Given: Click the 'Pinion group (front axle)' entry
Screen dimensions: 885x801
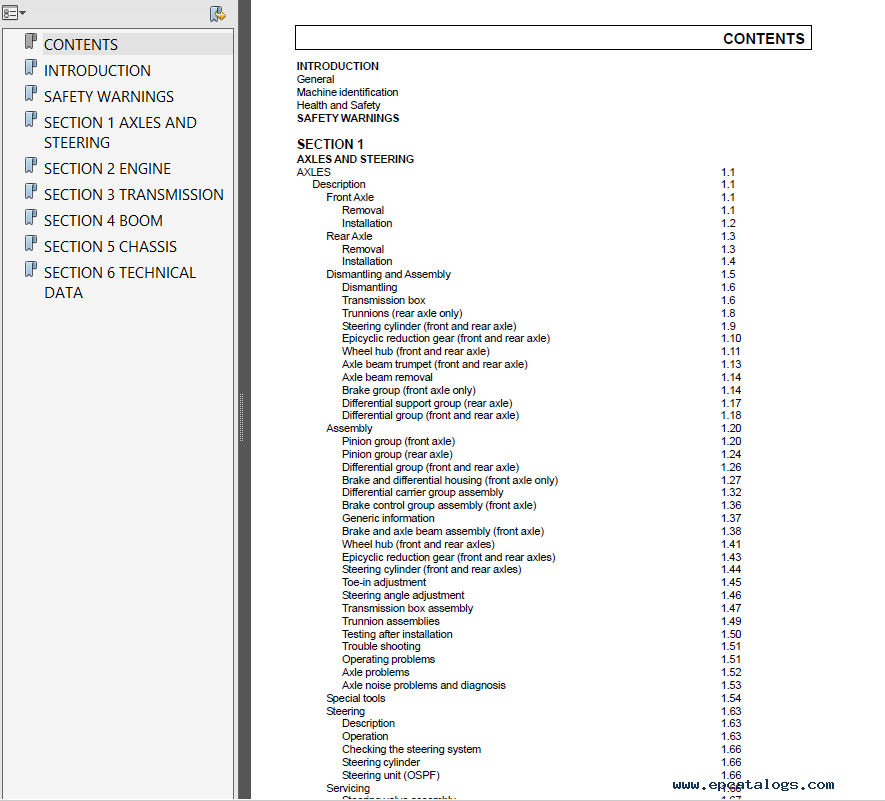Looking at the screenshot, I should click(398, 441).
